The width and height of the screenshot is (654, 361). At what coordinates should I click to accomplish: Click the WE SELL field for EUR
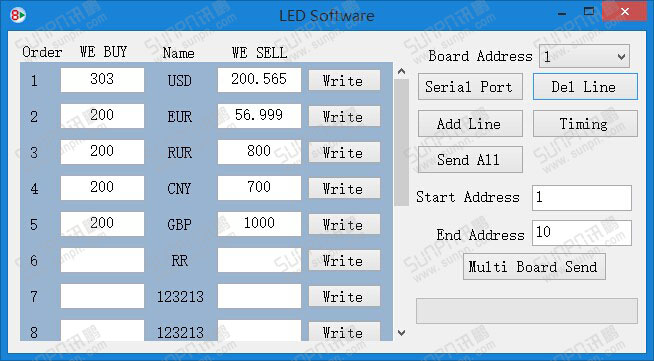click(x=259, y=116)
